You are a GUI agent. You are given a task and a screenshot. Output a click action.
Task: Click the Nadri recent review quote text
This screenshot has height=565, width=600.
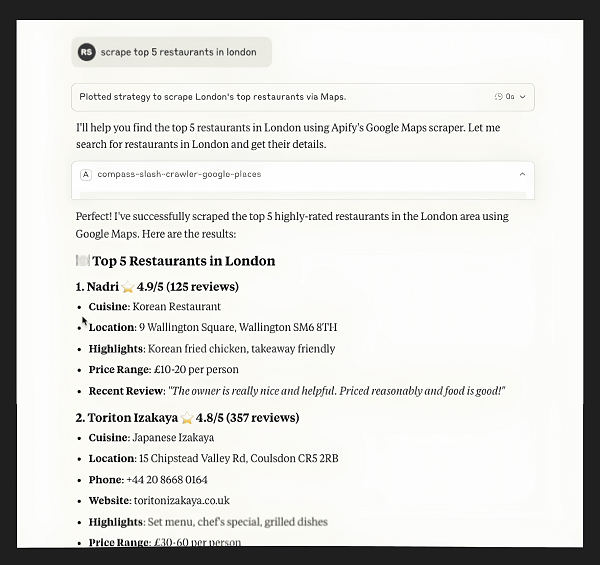[336, 391]
